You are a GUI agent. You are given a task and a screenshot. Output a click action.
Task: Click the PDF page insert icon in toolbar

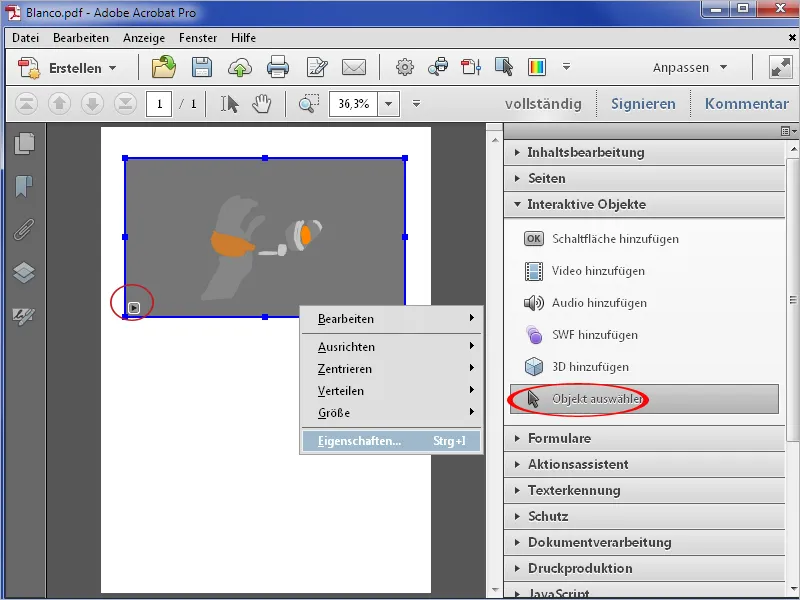click(471, 67)
